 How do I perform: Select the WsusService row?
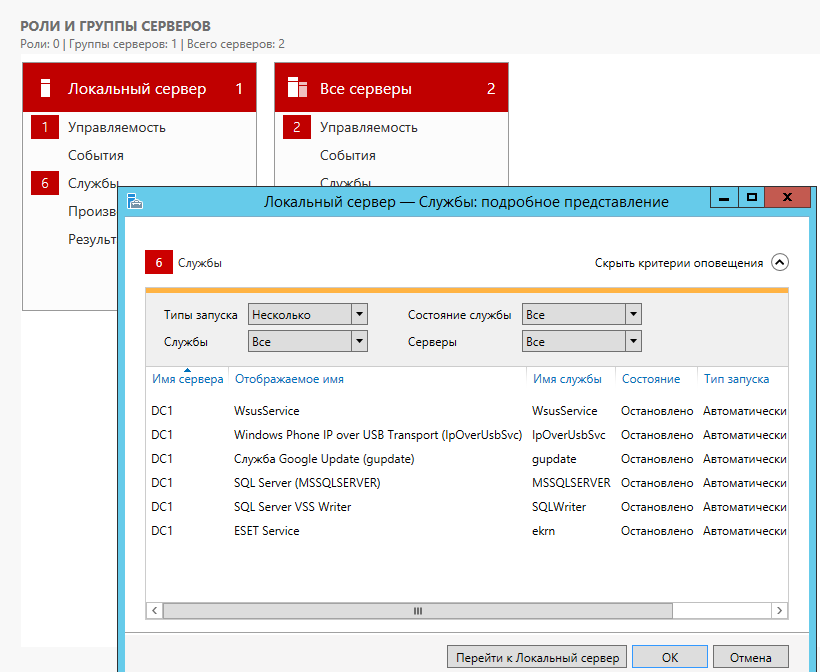click(467, 411)
